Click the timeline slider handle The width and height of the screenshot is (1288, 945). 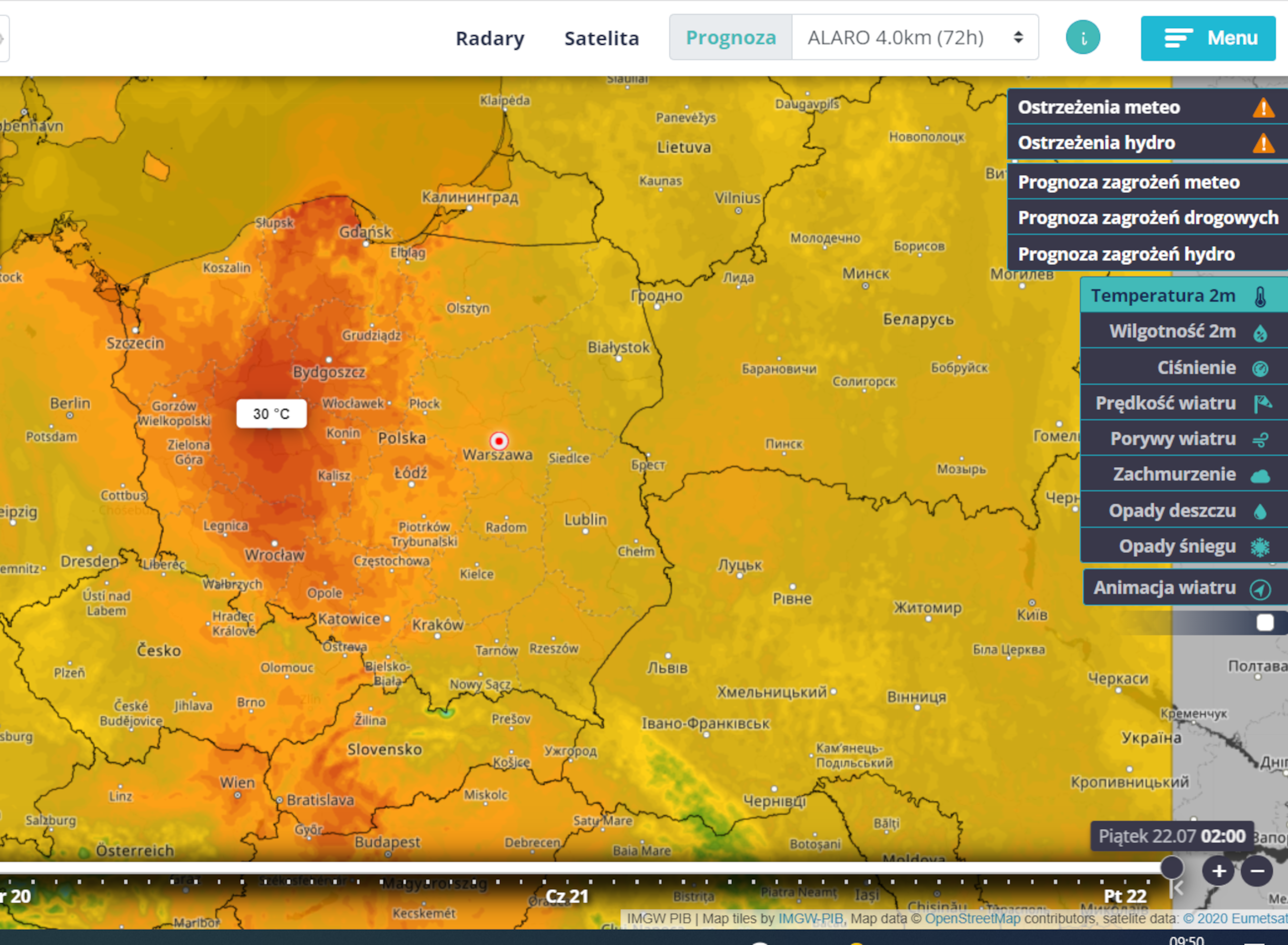[1171, 867]
